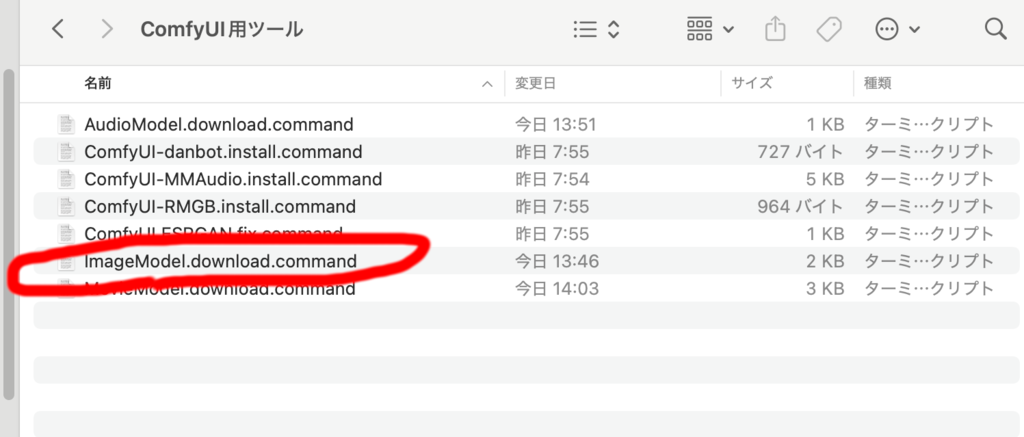Click ComfyUI-MMAudio.install.command file icon
The image size is (1024, 437).
click(66, 179)
